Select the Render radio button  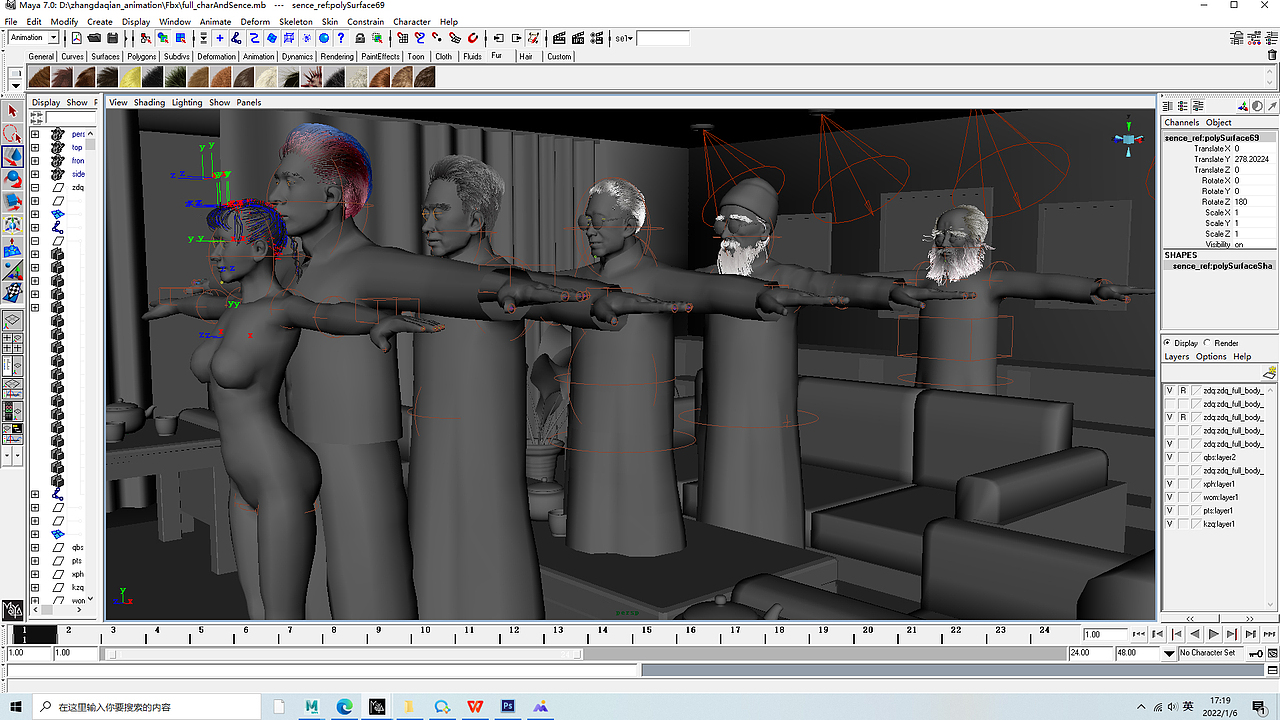coord(1207,343)
